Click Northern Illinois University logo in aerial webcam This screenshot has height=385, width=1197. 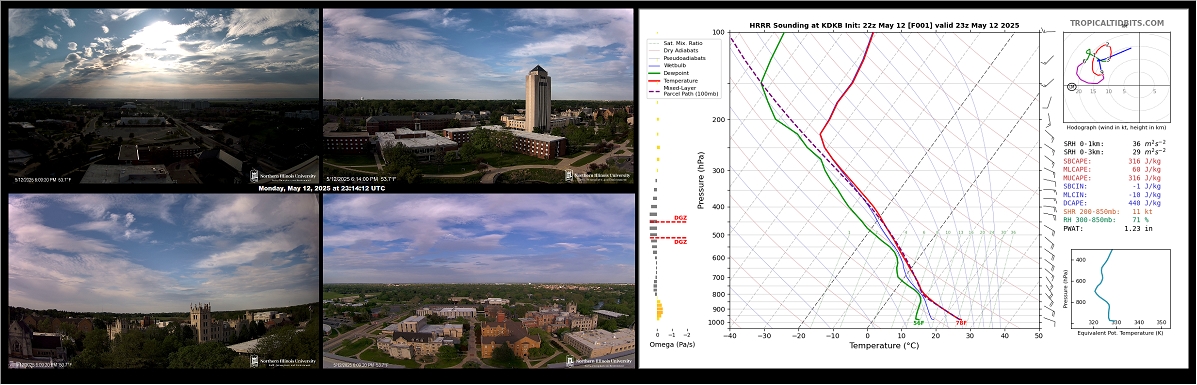pos(598,361)
